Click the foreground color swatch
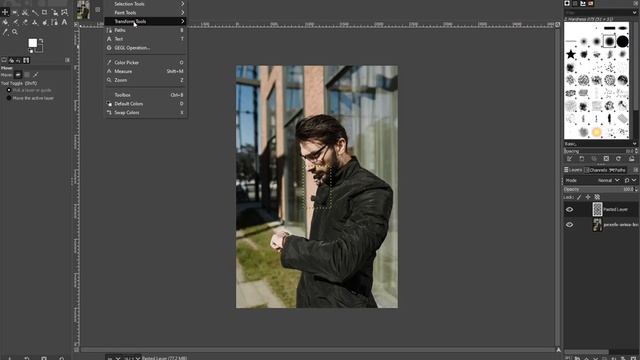Screen dimensions: 640x360 click(33, 42)
